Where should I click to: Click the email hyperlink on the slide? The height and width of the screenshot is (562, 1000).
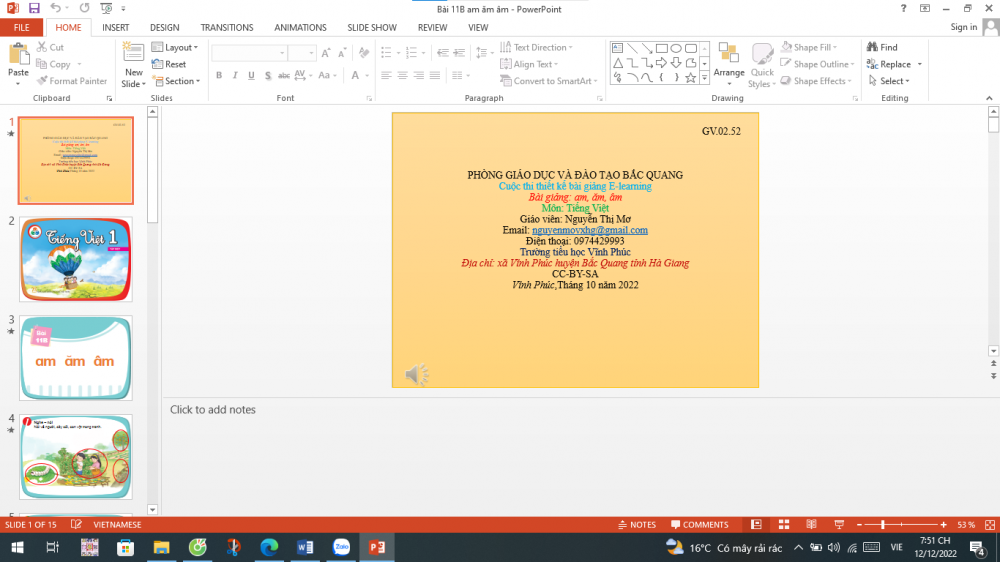click(589, 230)
